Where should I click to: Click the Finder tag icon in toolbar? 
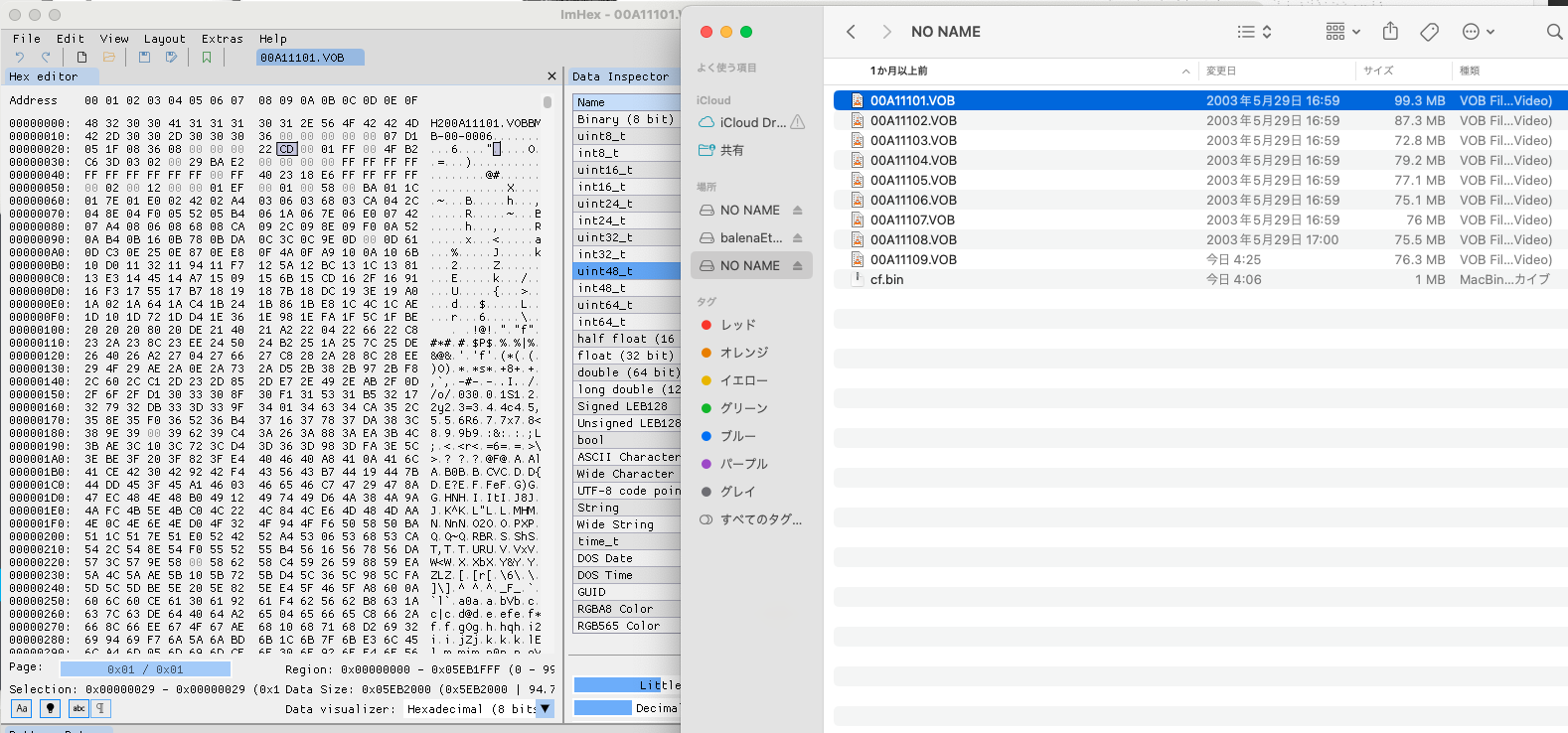coord(1430,32)
